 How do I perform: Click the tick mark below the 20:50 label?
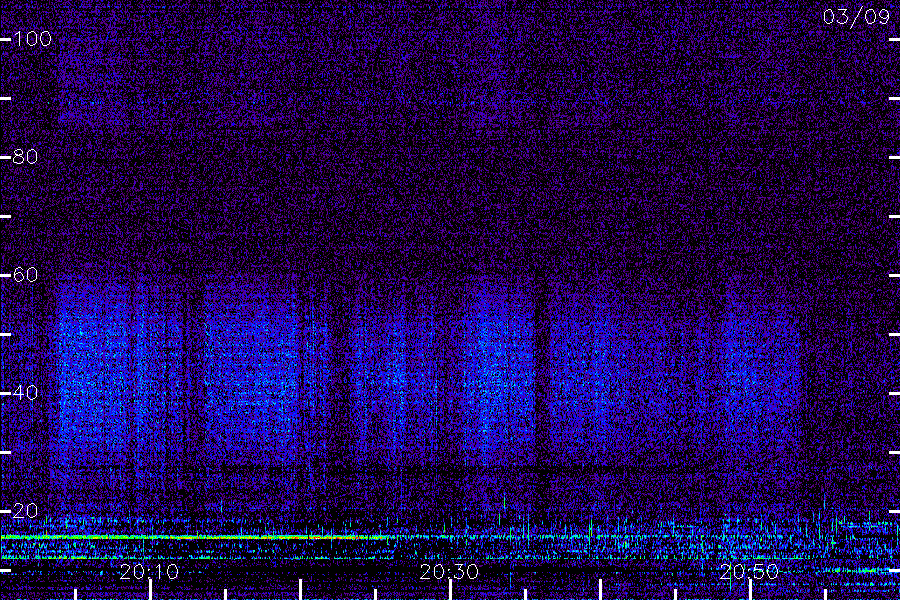[x=750, y=590]
